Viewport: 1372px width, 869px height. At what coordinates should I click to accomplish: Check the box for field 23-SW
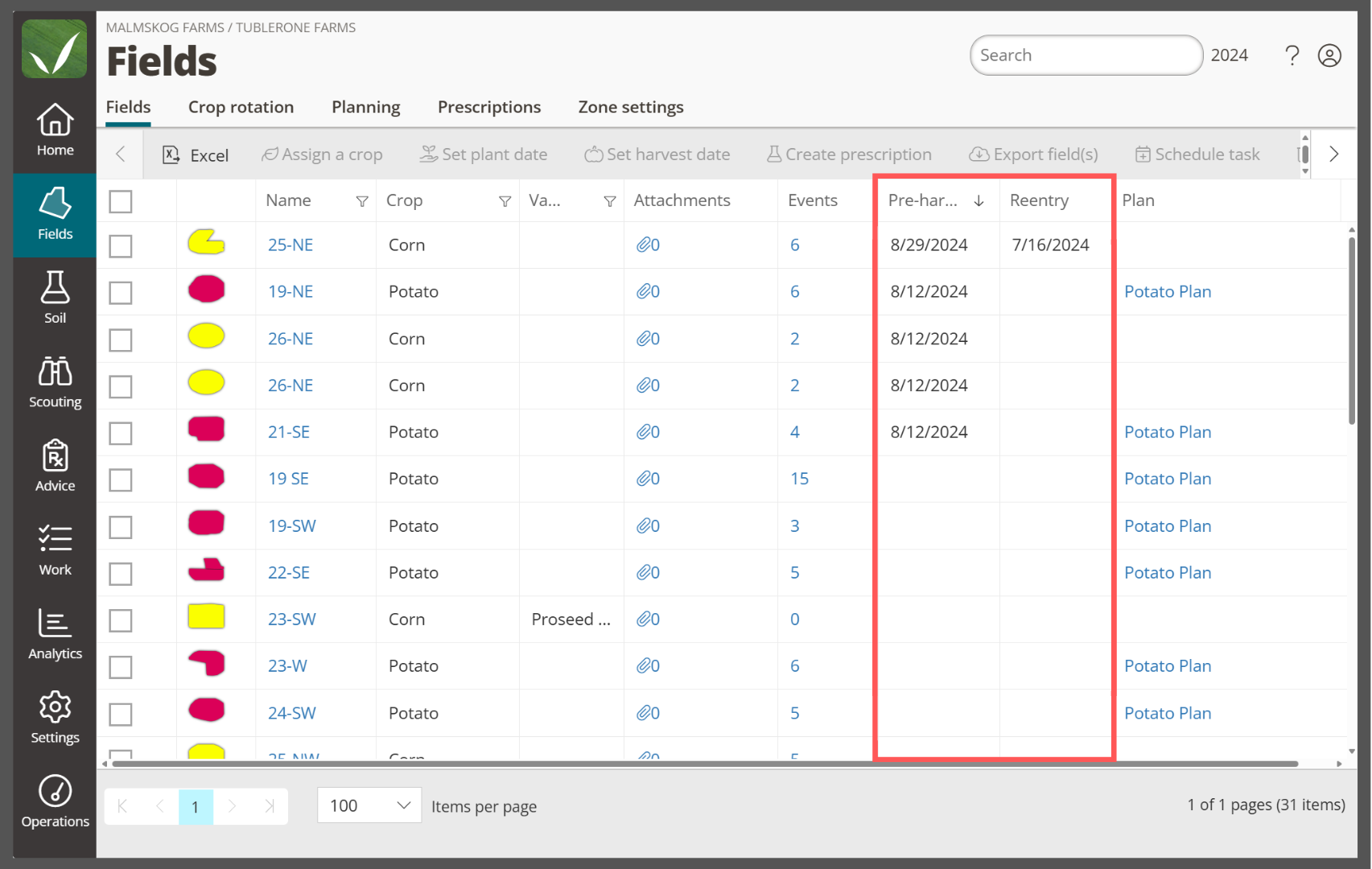pyautogui.click(x=121, y=620)
